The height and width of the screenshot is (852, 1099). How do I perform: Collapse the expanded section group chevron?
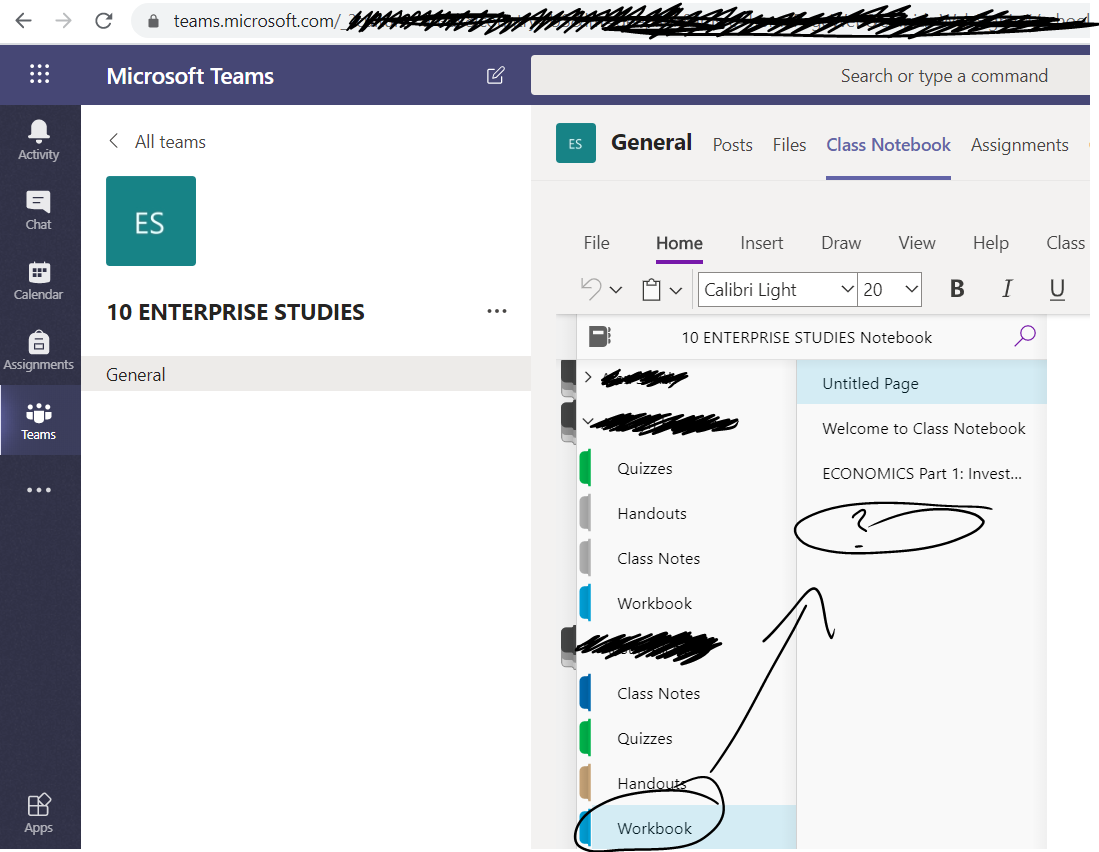[588, 421]
